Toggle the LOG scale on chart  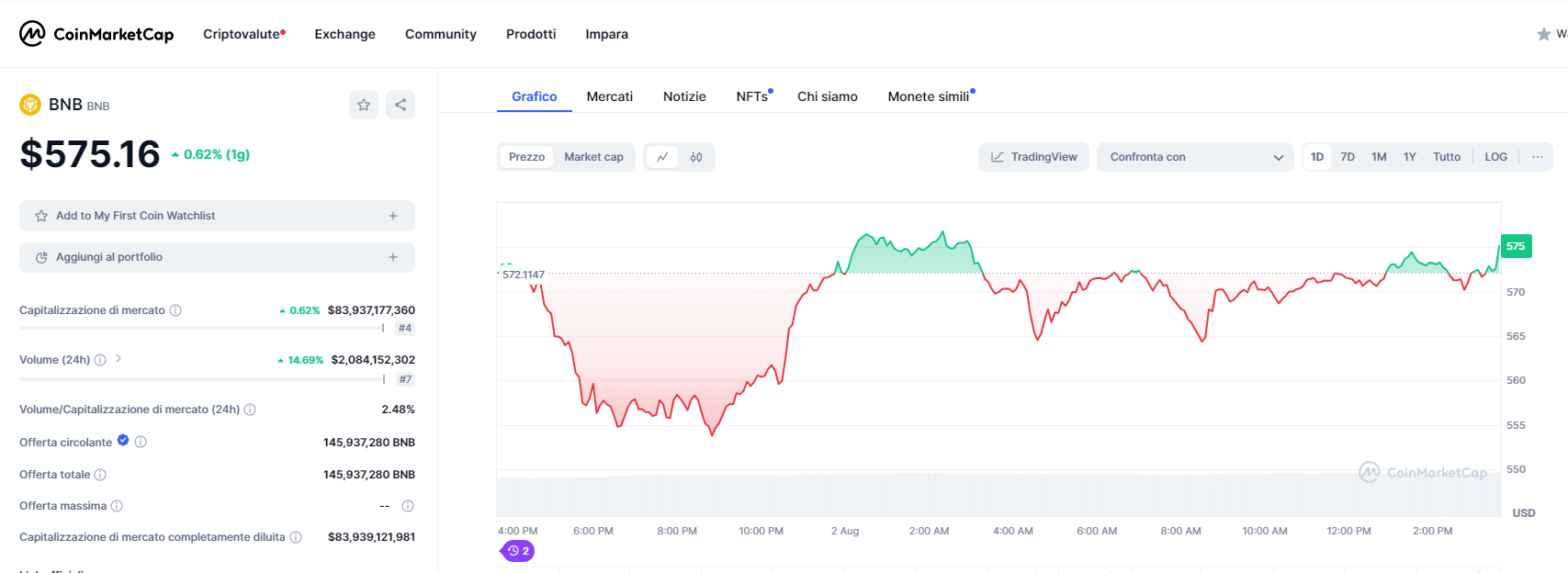1495,157
